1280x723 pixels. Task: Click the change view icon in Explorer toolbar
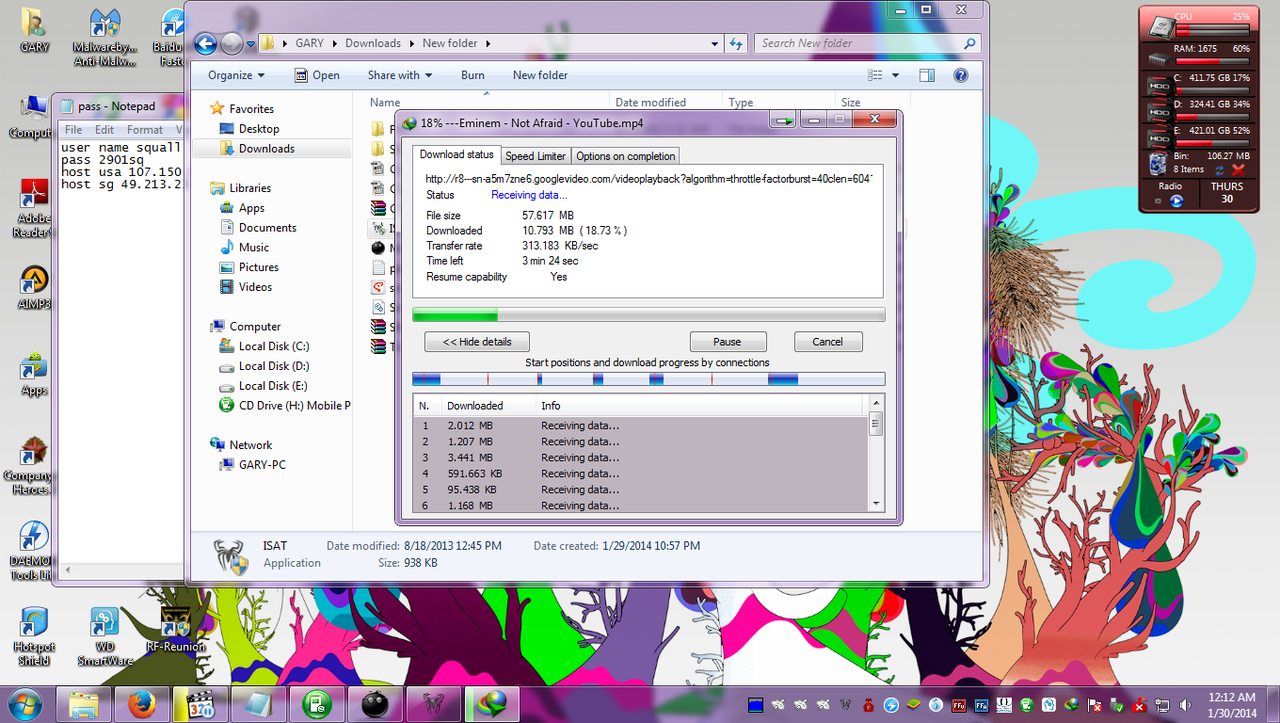click(875, 75)
